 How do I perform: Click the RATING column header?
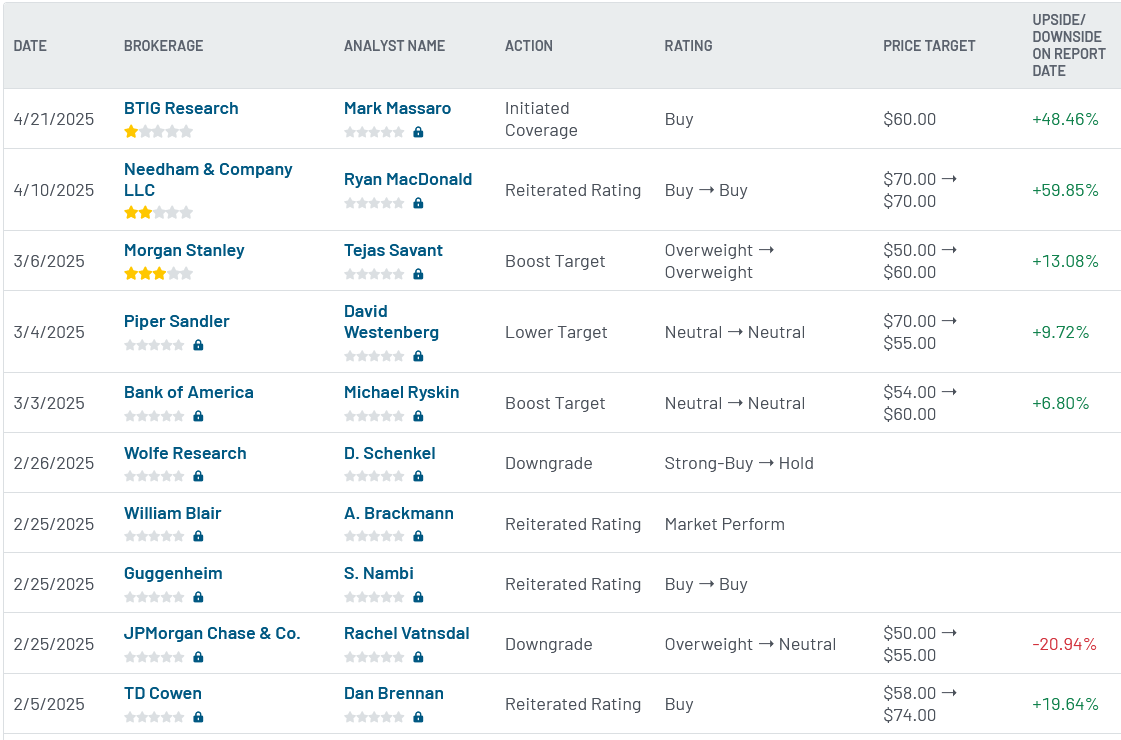point(688,46)
